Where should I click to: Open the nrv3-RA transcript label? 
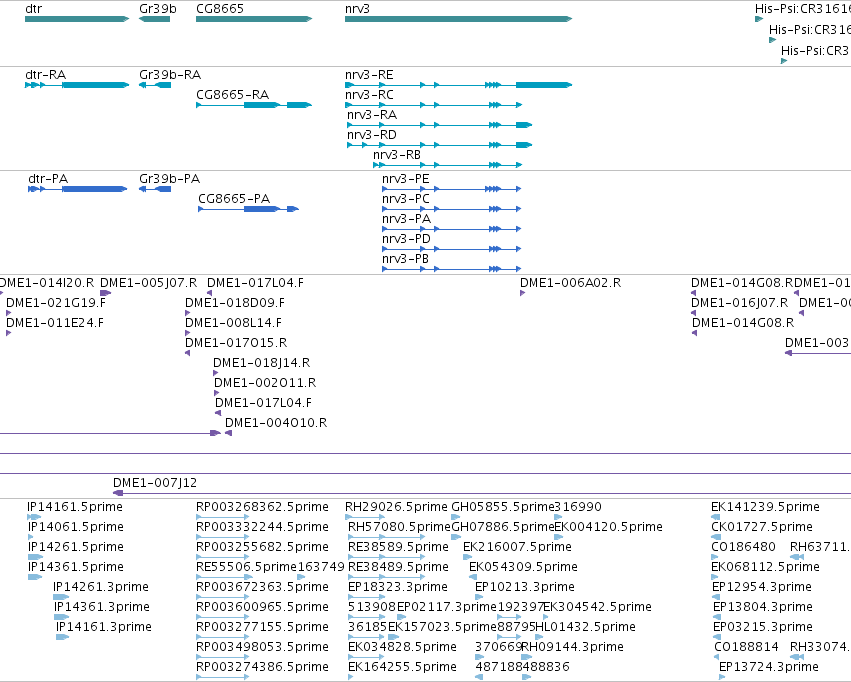(372, 114)
